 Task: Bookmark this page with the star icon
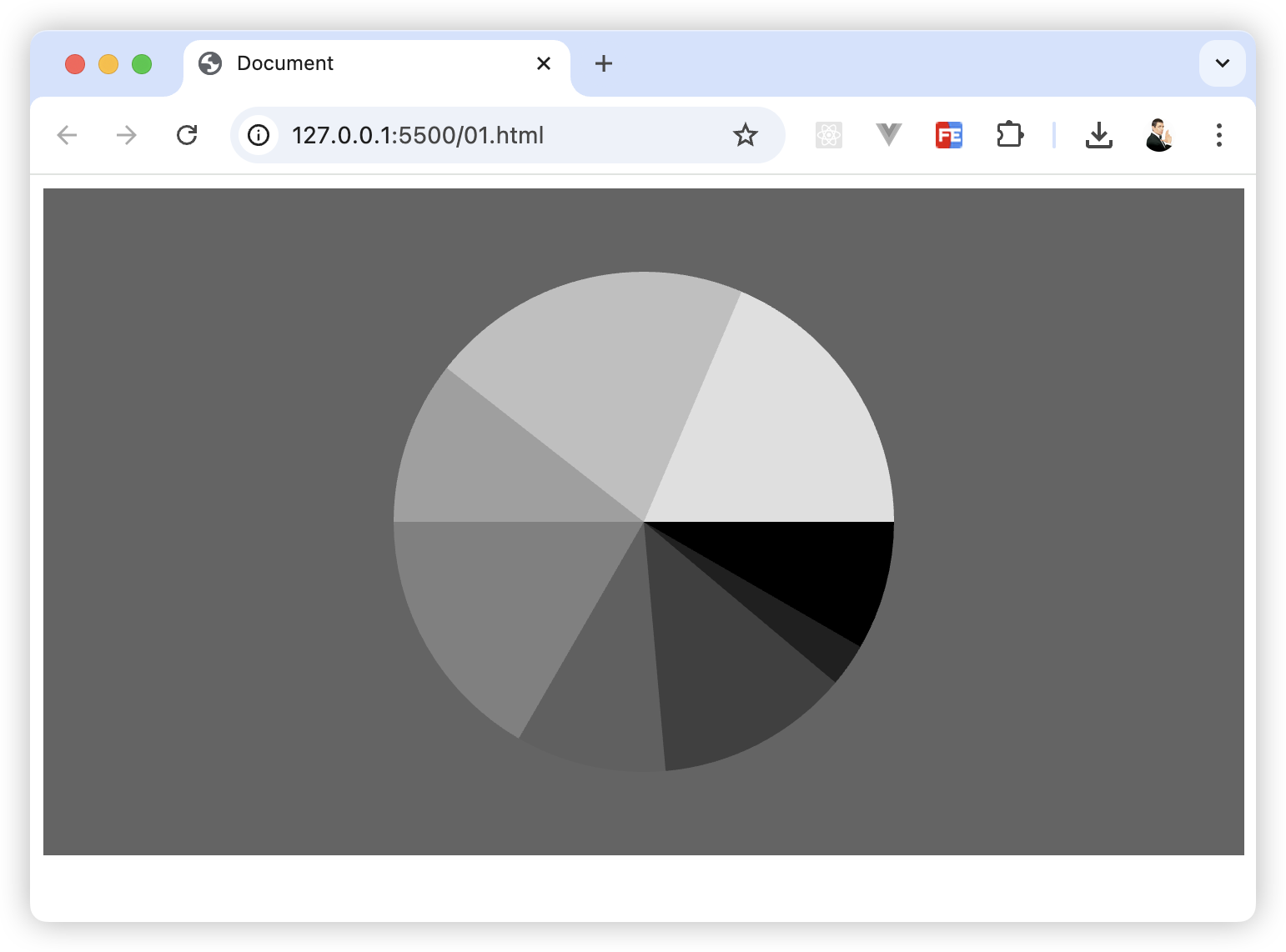click(746, 135)
